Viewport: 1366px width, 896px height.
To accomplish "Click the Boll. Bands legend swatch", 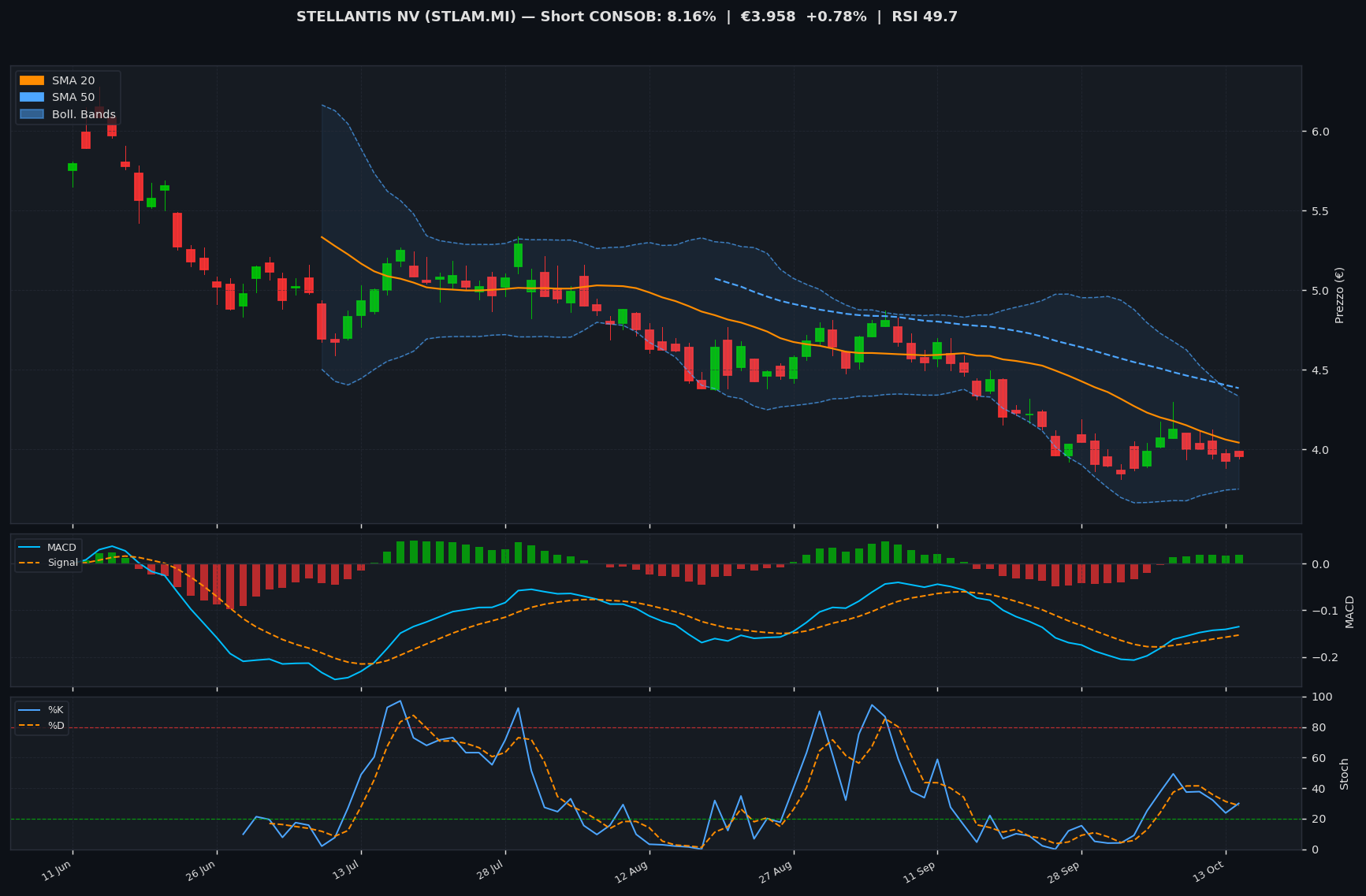I will point(32,114).
